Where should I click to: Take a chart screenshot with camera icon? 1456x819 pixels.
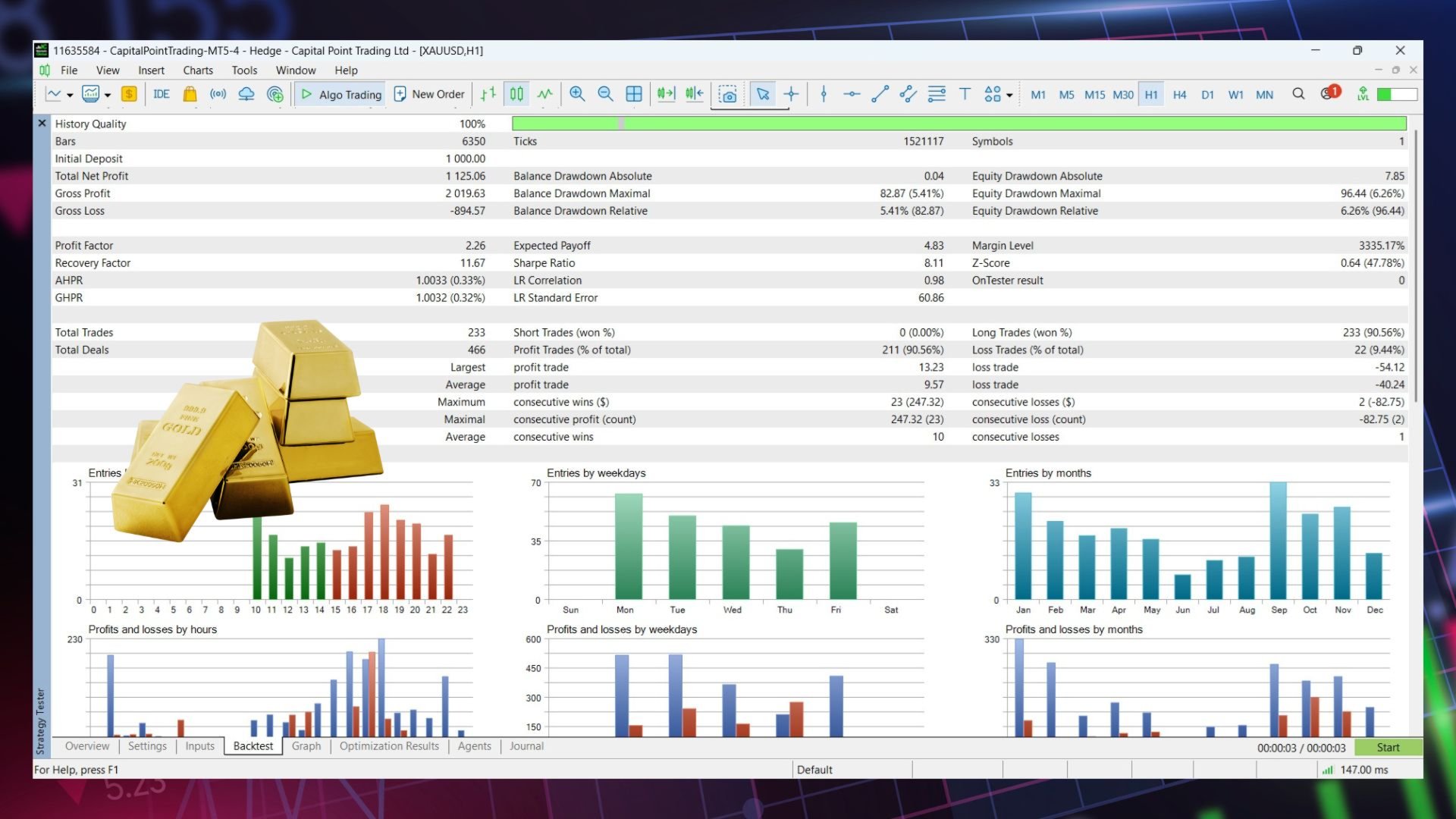(727, 95)
